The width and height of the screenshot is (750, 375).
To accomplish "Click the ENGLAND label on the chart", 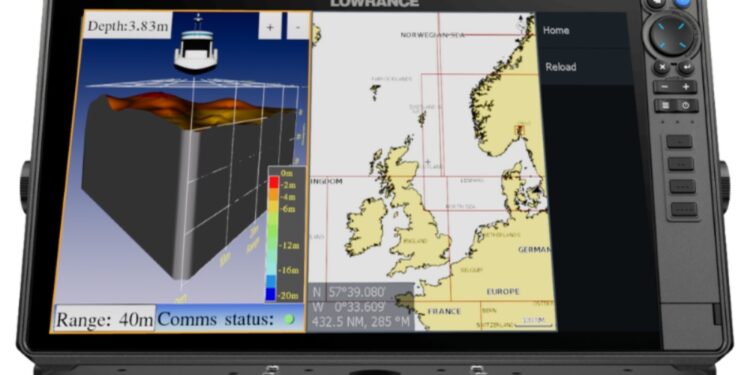I will pyautogui.click(x=414, y=241).
